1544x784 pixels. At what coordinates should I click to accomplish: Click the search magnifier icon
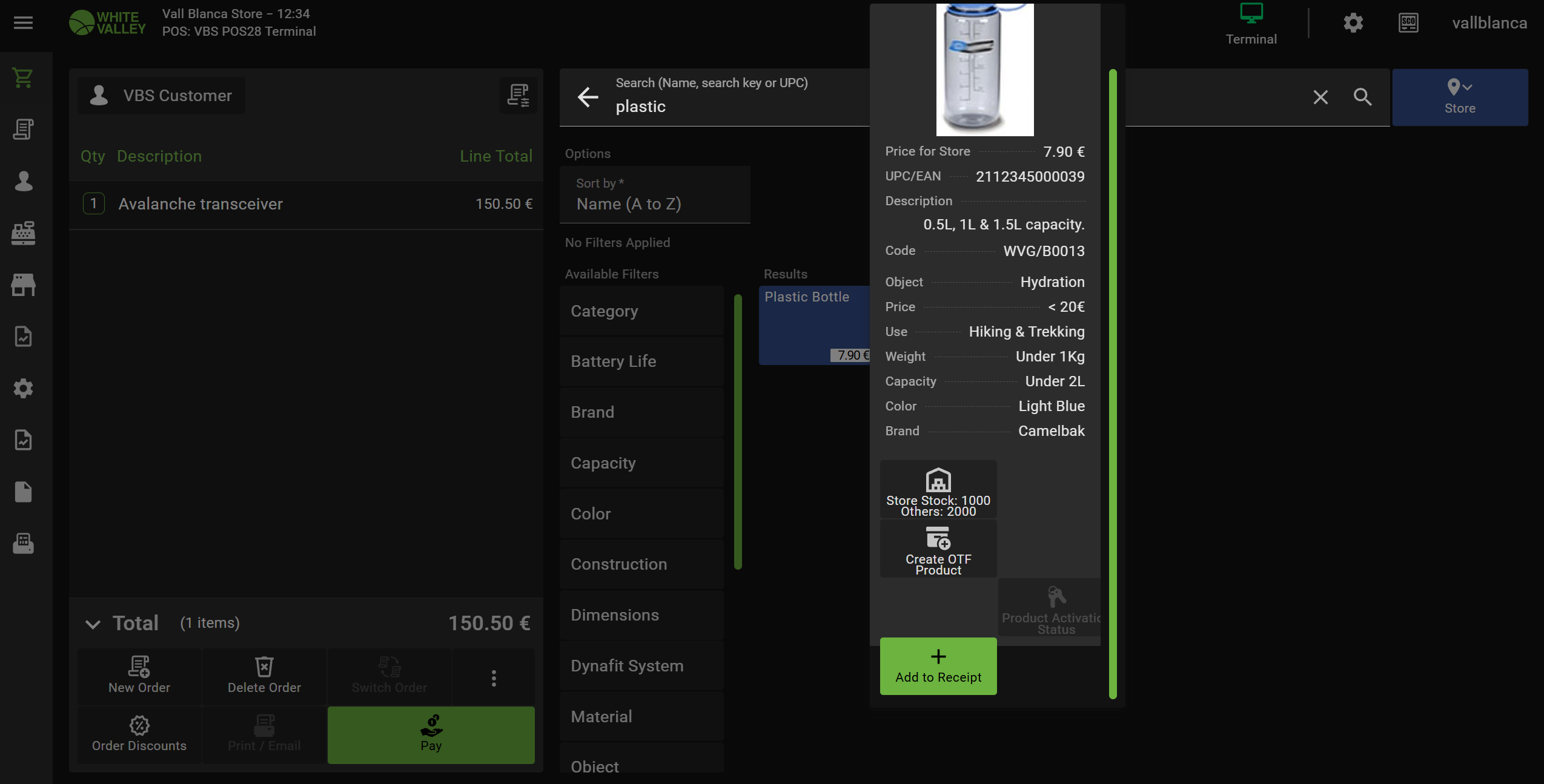pyautogui.click(x=1362, y=97)
